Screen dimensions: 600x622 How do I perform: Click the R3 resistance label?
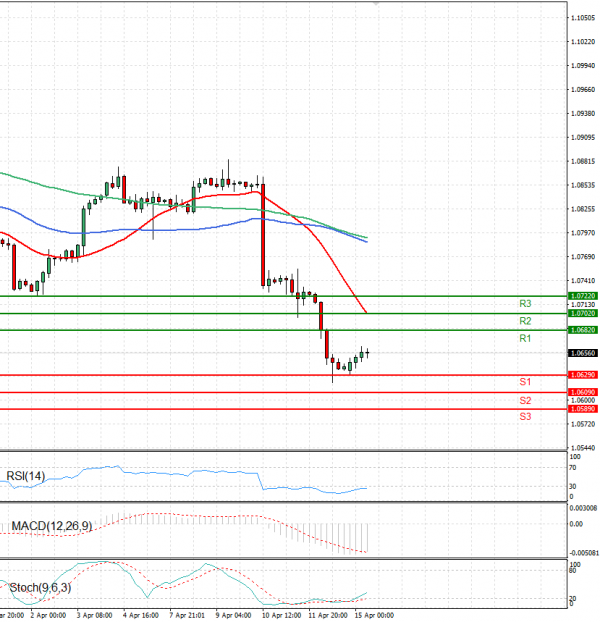pyautogui.click(x=524, y=303)
